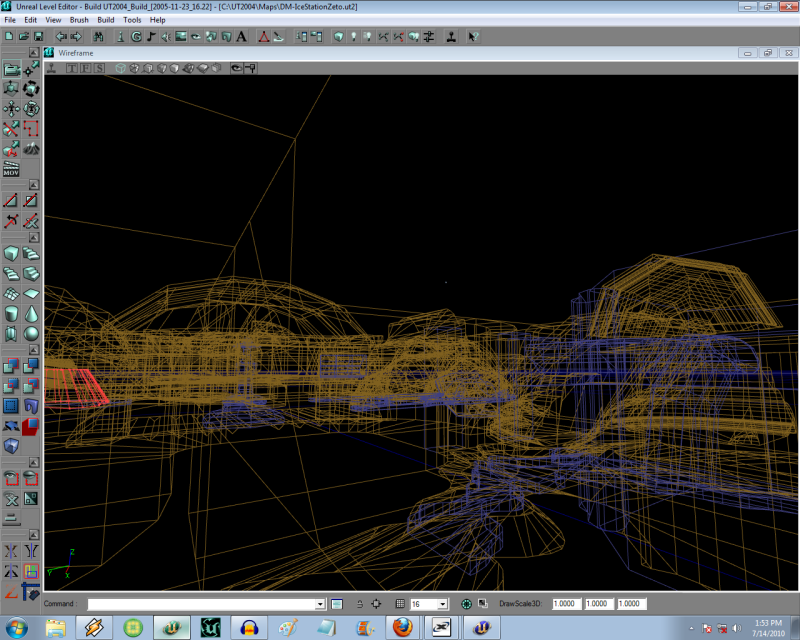
Task: Open the 2D Shape Editor triangle icon
Action: [x=264, y=37]
